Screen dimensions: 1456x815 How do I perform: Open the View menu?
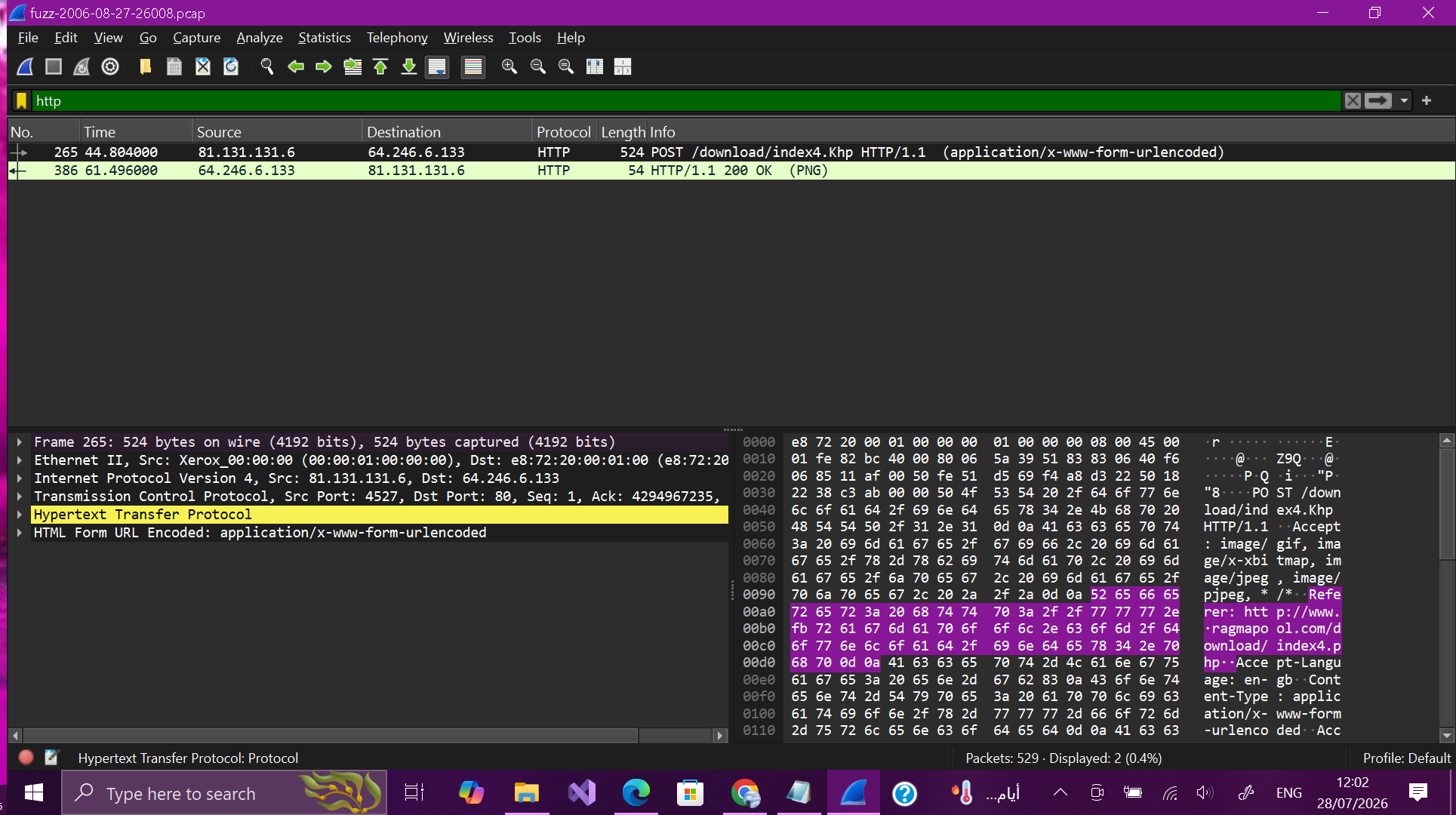[x=108, y=38]
